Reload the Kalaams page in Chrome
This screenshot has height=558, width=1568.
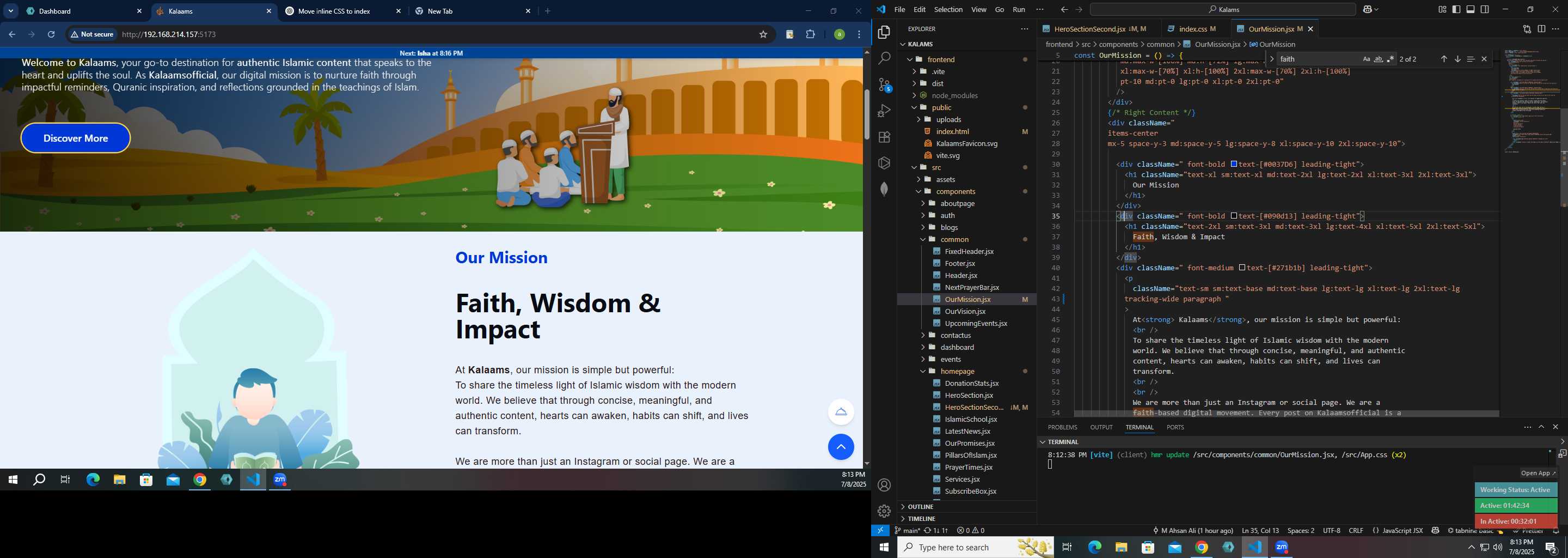51,35
